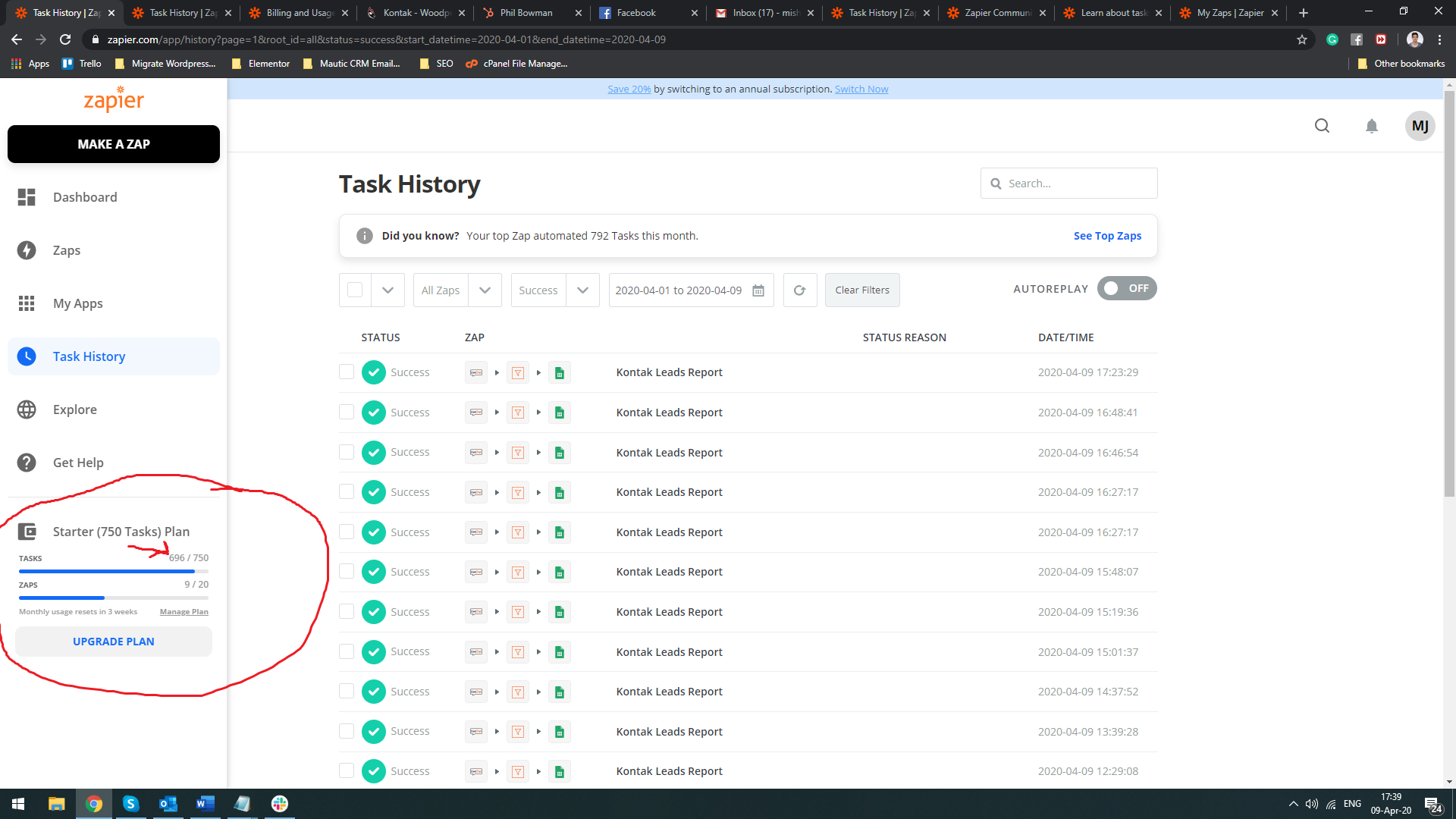Check the task at 2020-04-09 15:19:36
The image size is (1456, 819).
tap(347, 611)
